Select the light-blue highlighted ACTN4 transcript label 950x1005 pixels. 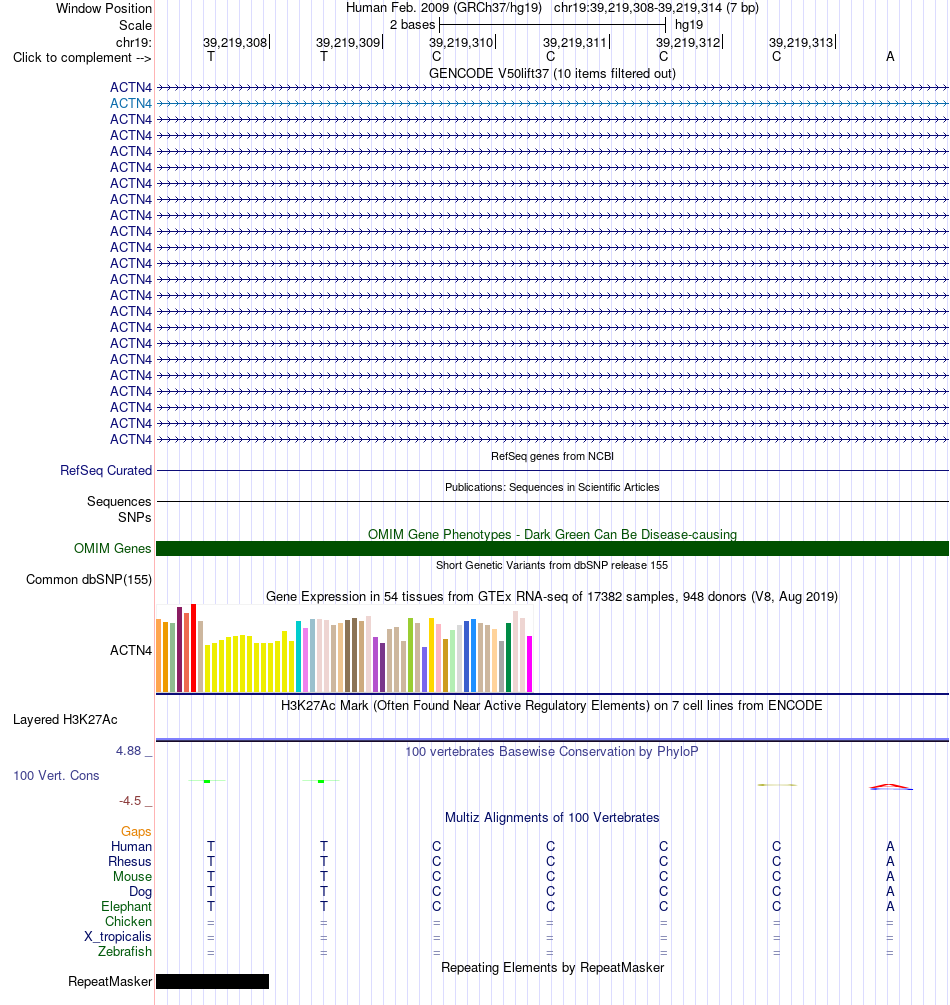tap(131, 103)
